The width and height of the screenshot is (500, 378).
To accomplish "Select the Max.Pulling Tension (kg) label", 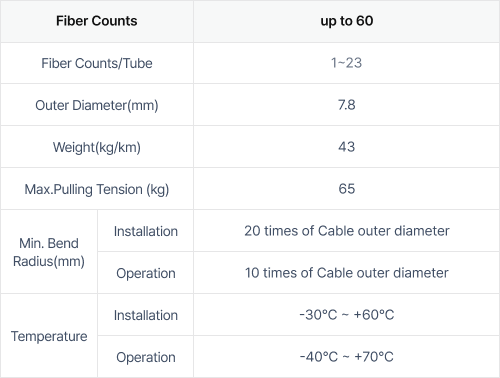I will (x=97, y=189).
